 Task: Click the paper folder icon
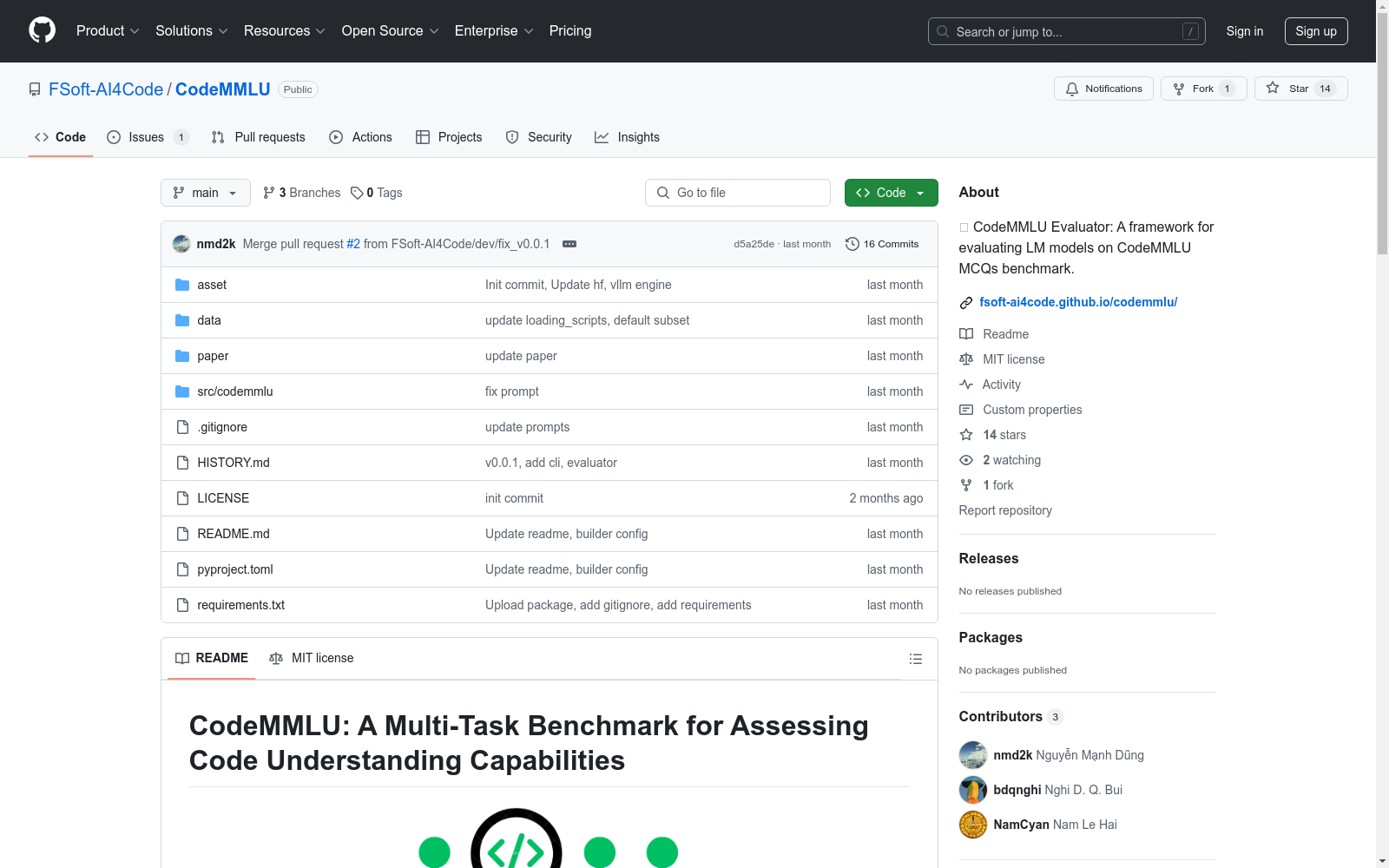tap(182, 356)
